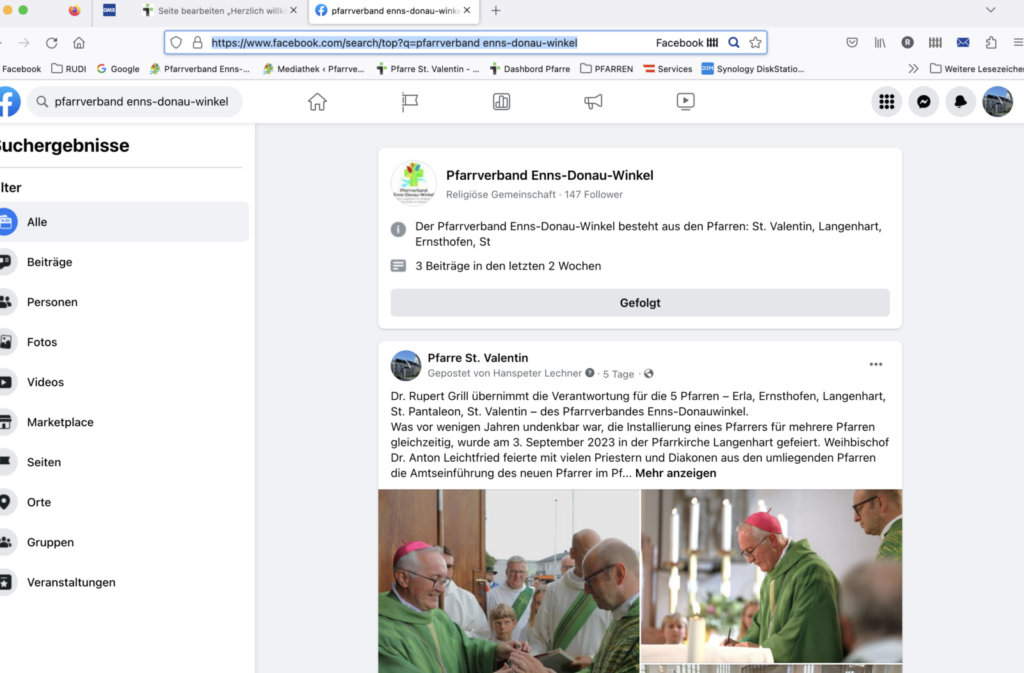The width and height of the screenshot is (1024, 673).
Task: Open Messenger from the top bar
Action: pos(923,102)
